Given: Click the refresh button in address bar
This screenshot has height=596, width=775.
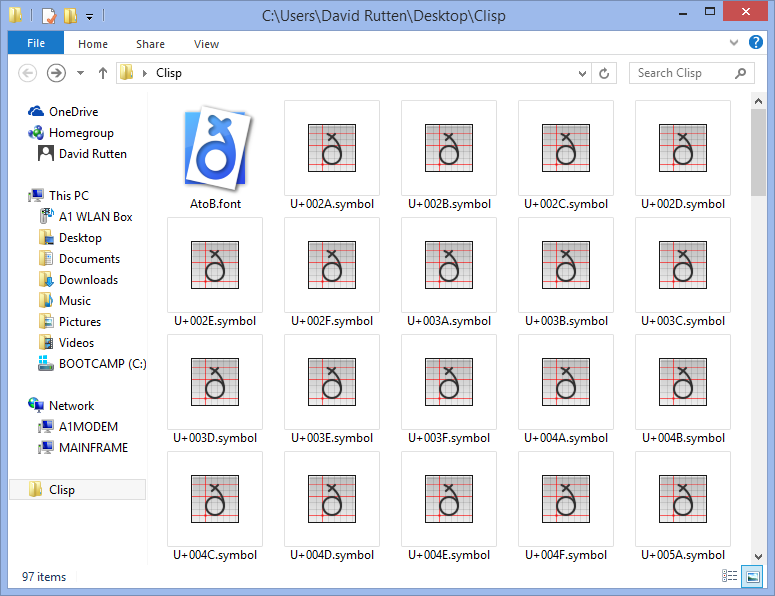Looking at the screenshot, I should coord(604,73).
